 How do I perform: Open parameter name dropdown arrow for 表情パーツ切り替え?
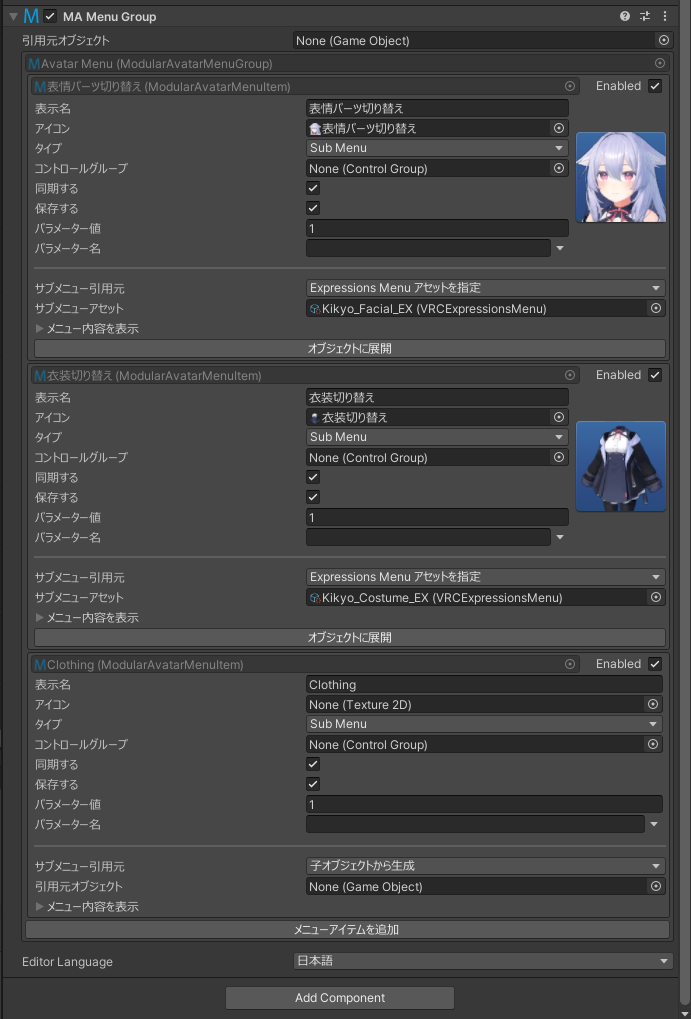[560, 248]
